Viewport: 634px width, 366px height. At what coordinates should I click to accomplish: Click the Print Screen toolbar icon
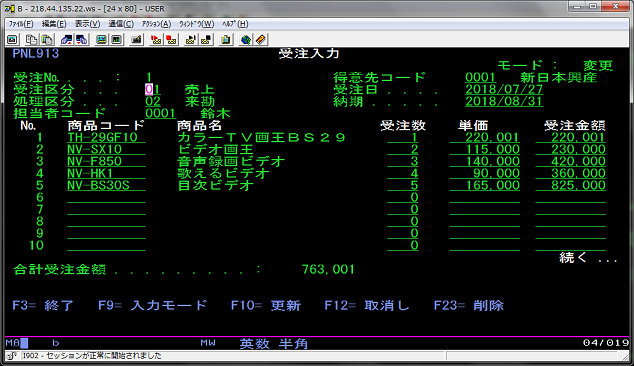click(x=13, y=39)
